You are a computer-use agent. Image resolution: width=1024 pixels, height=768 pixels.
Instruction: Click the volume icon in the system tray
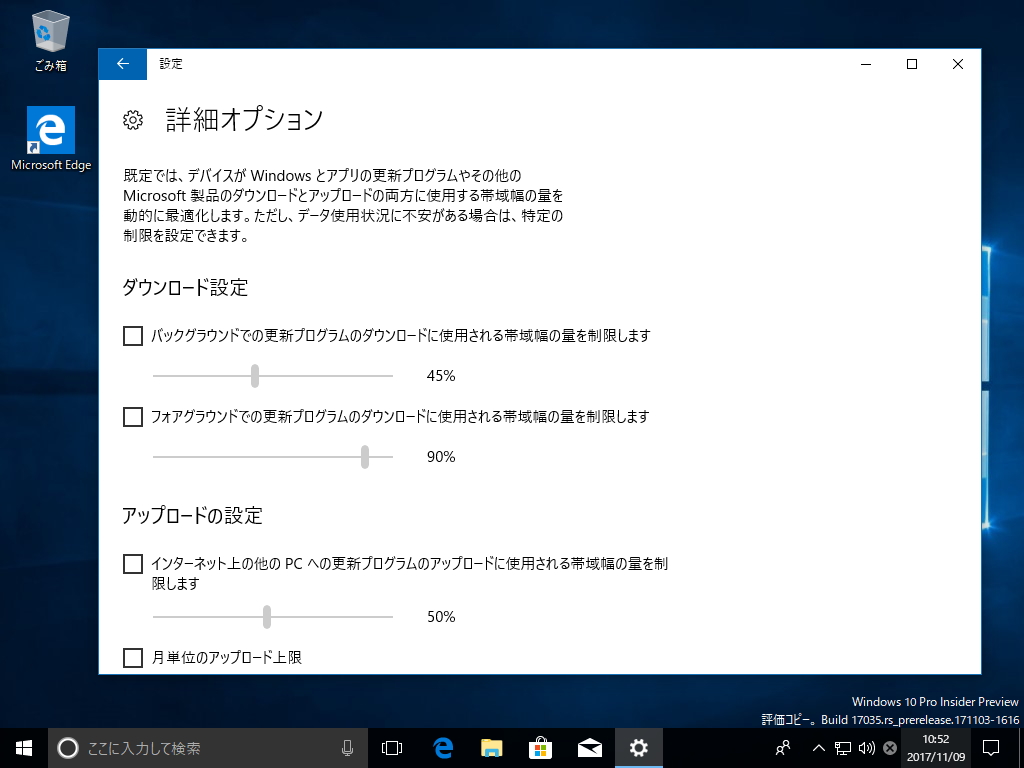tap(867, 747)
